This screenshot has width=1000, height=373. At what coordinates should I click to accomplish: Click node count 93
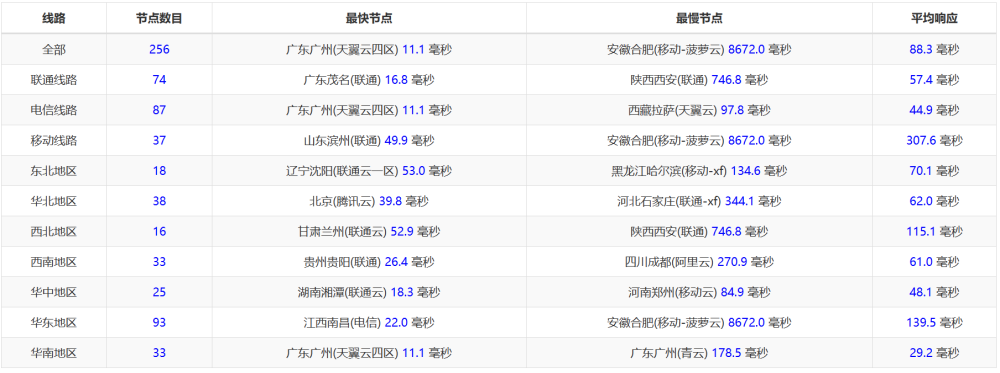click(x=159, y=323)
